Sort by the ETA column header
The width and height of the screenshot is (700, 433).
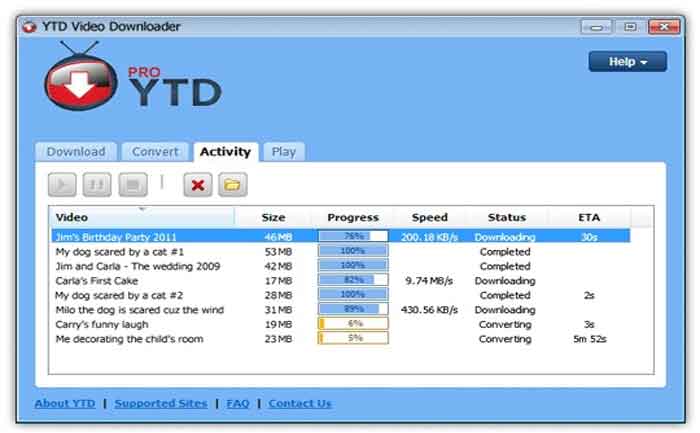coord(589,217)
